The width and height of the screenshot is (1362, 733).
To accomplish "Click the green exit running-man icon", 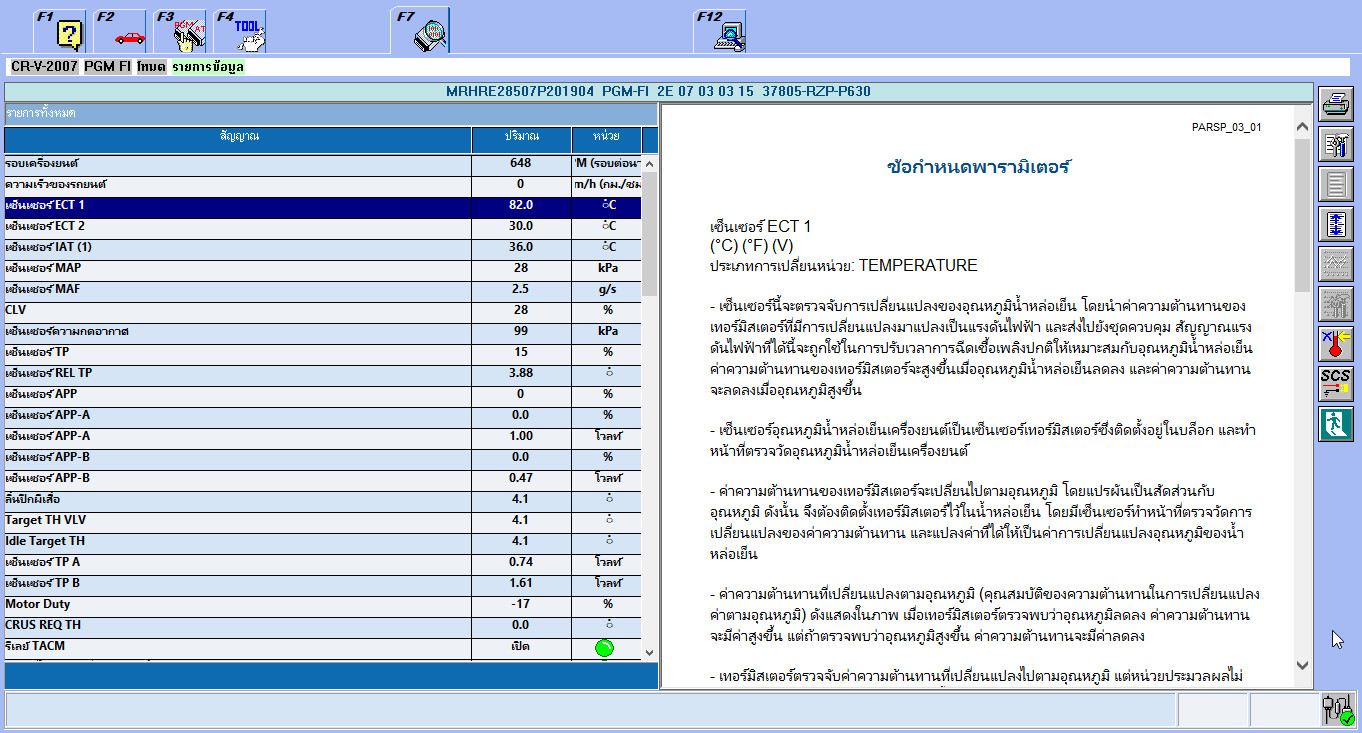I will coord(1336,424).
